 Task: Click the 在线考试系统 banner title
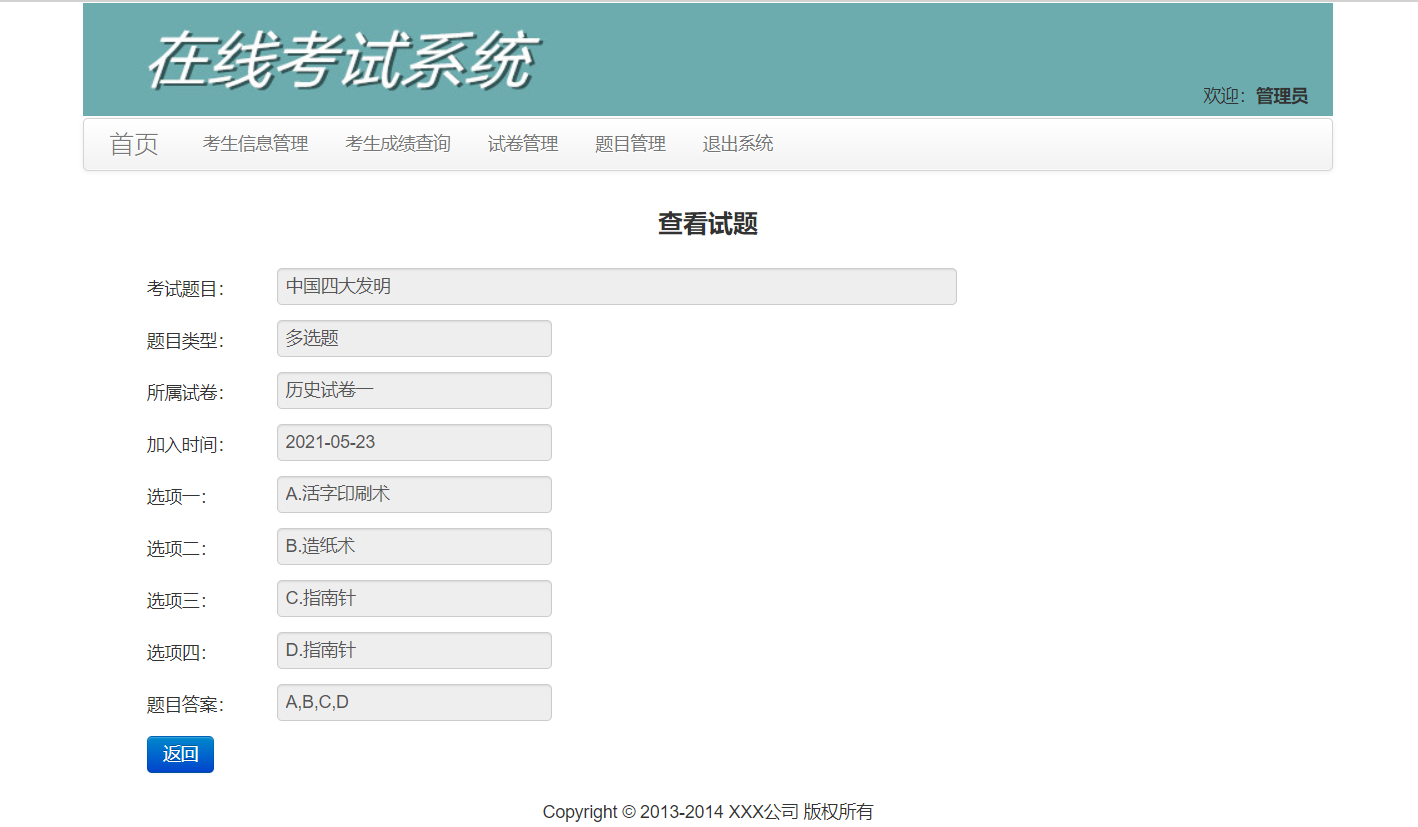(x=343, y=62)
